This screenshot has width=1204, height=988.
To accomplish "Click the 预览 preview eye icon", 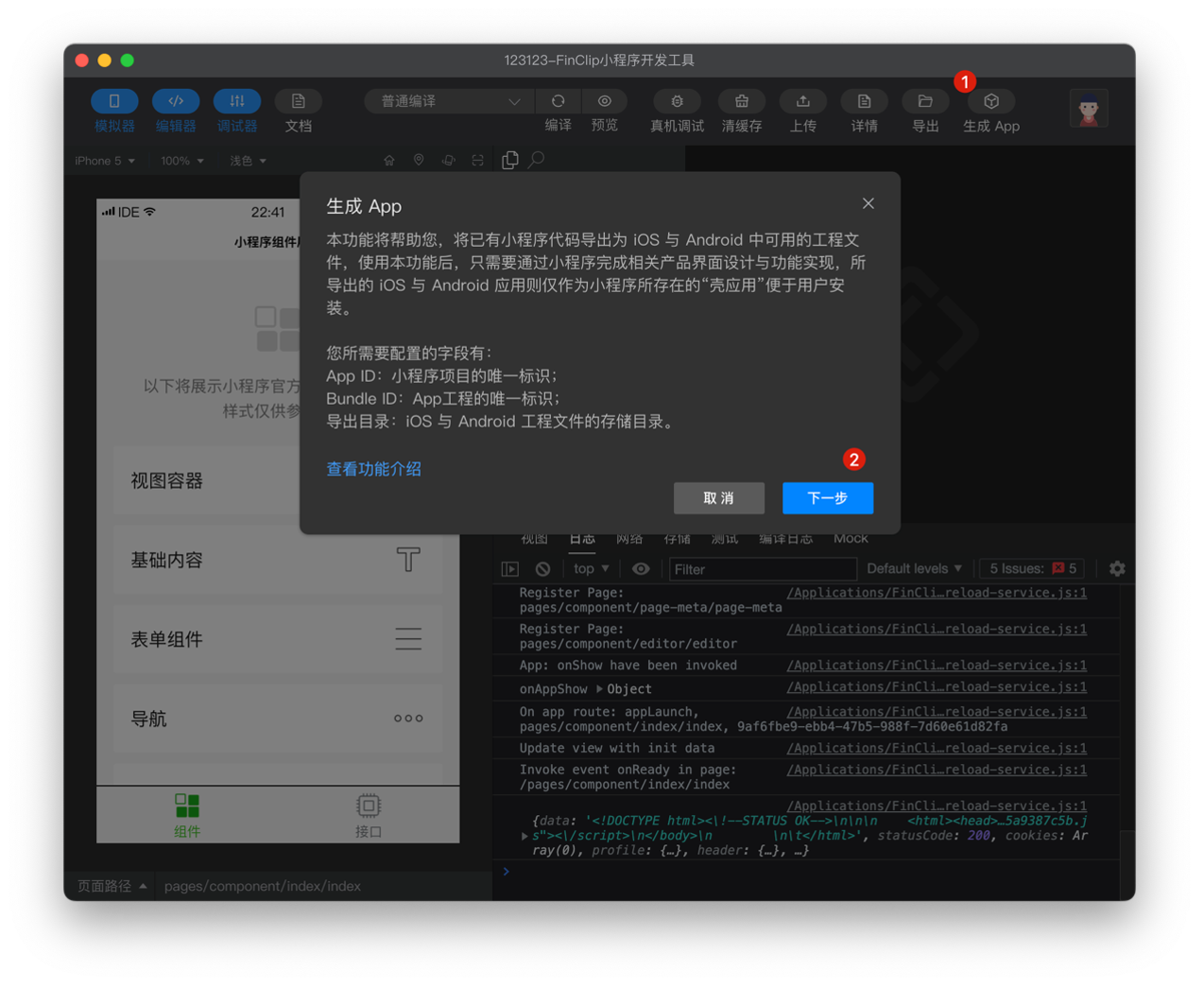I will 605,101.
